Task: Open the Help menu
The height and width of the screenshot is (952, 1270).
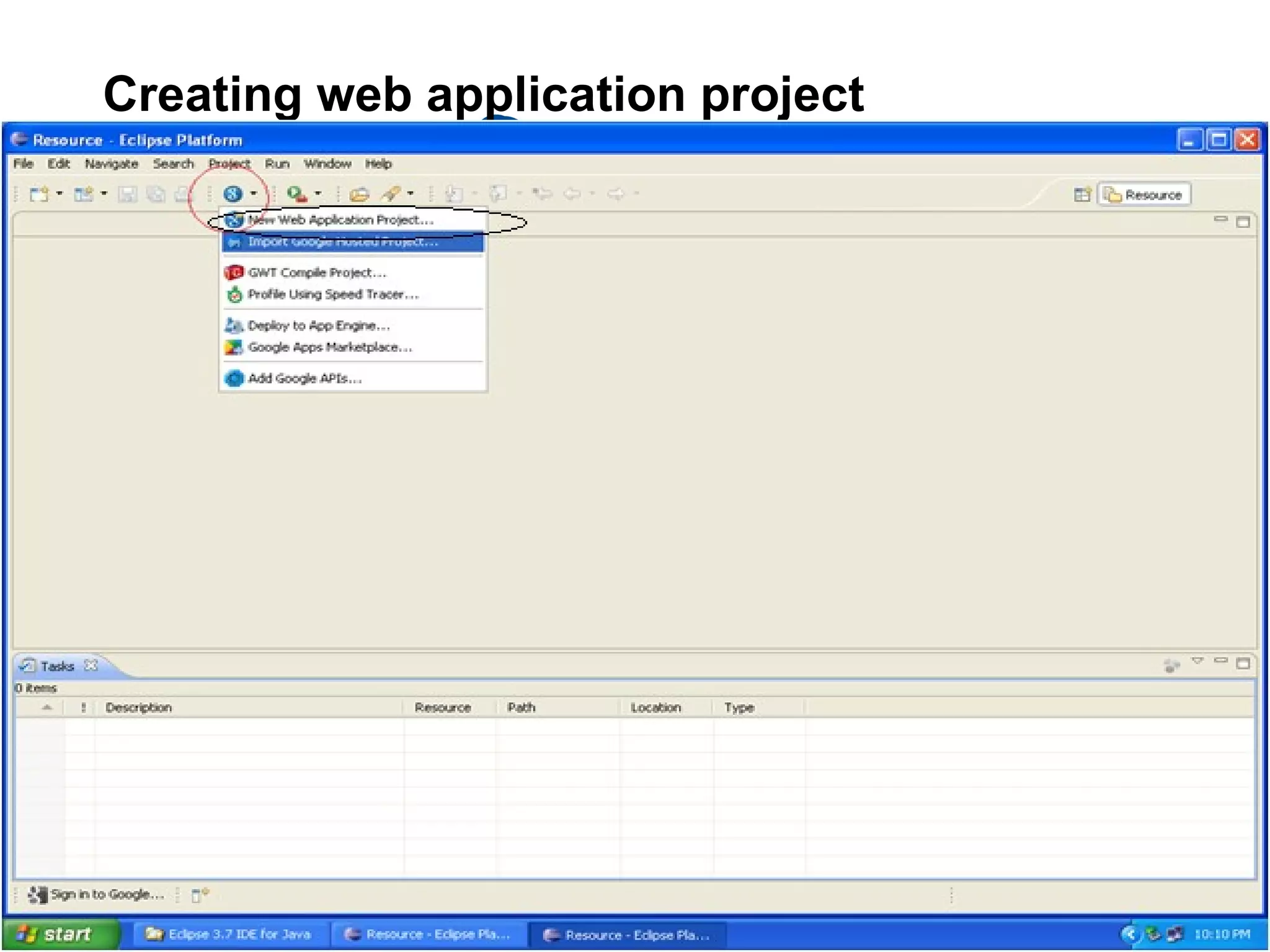Action: pos(378,164)
